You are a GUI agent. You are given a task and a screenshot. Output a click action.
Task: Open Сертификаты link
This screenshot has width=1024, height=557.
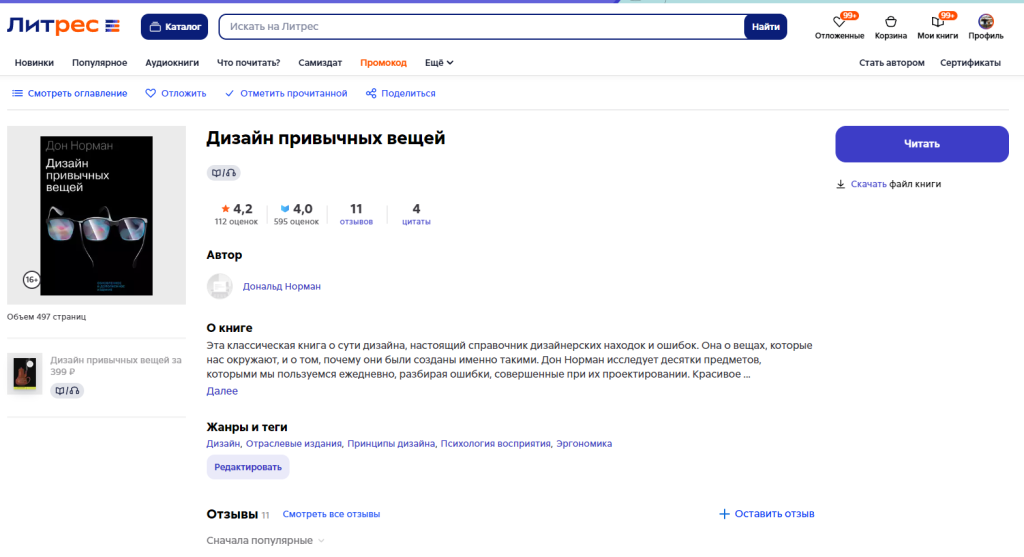coord(970,63)
